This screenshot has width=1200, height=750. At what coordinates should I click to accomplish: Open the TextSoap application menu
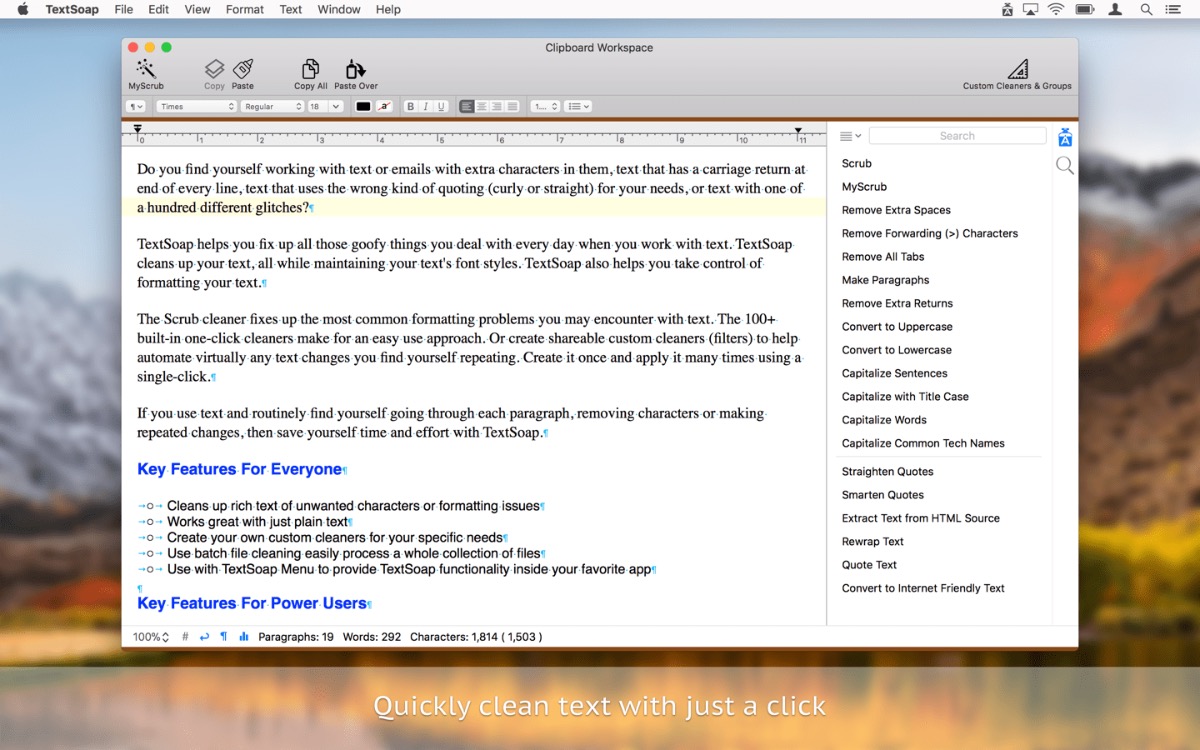72,9
